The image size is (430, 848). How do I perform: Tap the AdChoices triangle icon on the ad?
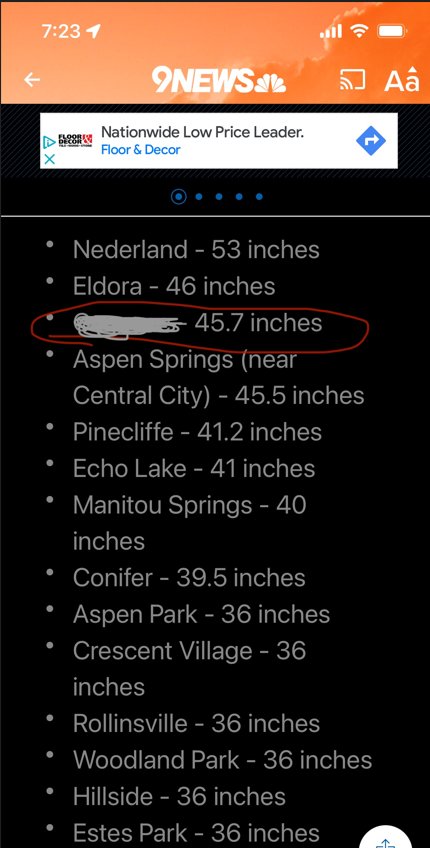(x=49, y=142)
